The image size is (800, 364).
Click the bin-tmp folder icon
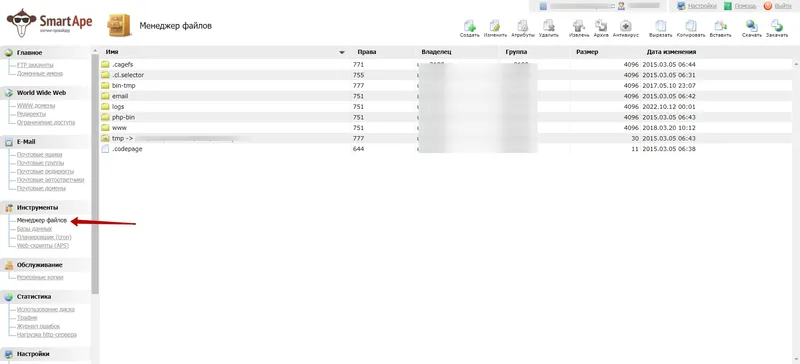click(105, 86)
